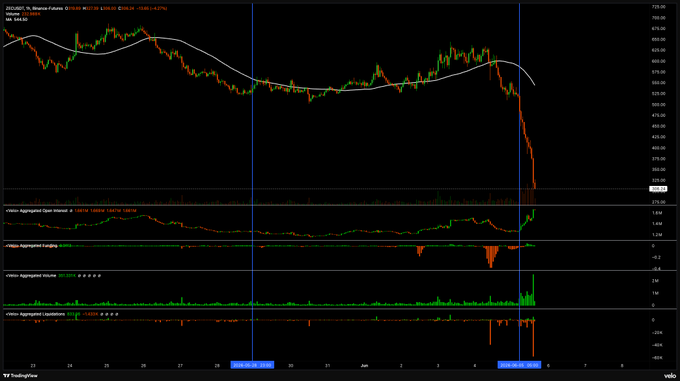Click the Aggregated Liquidations pane title
Image resolution: width=680 pixels, height=381 pixels.
pyautogui.click(x=35, y=314)
